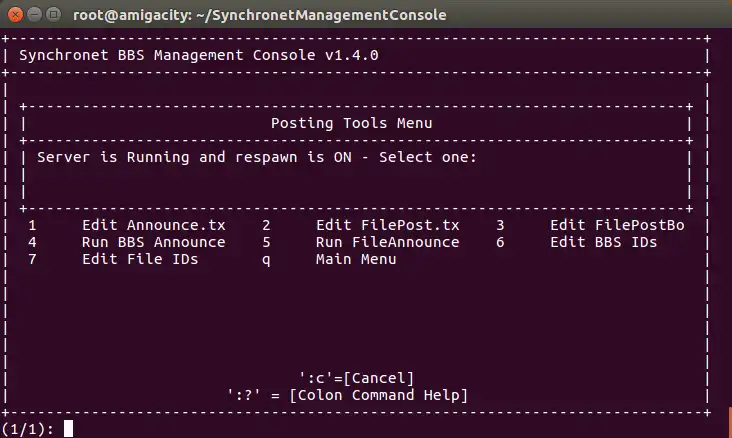This screenshot has width=732, height=438.
Task: Go back via Main Menu option
Action: click(356, 259)
